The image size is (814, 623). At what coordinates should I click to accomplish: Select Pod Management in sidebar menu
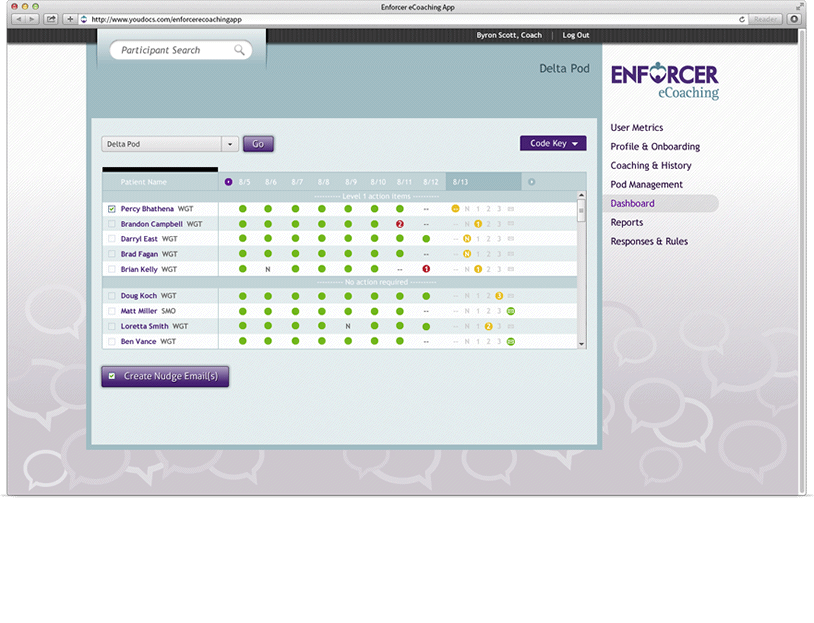click(x=647, y=185)
